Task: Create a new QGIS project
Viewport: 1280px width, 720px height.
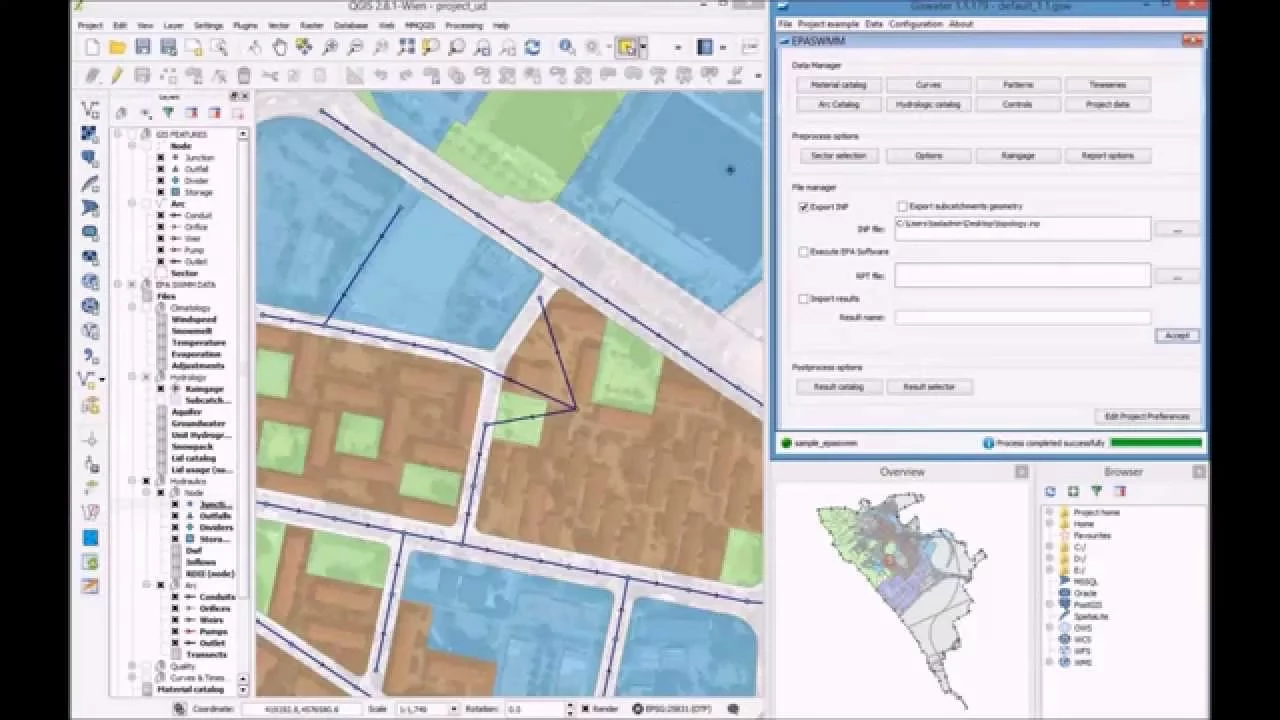Action: pos(92,47)
